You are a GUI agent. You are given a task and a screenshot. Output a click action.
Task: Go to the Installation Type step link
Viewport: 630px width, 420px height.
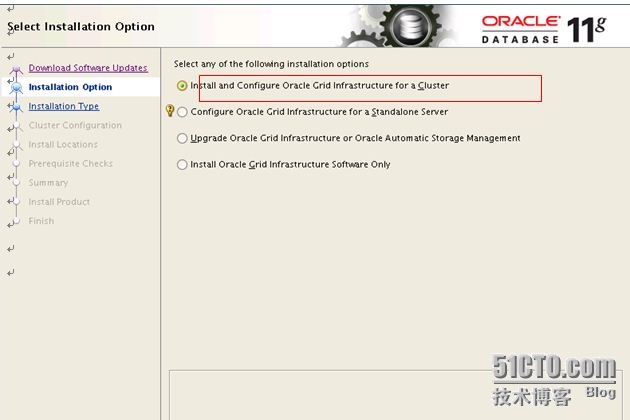click(63, 106)
